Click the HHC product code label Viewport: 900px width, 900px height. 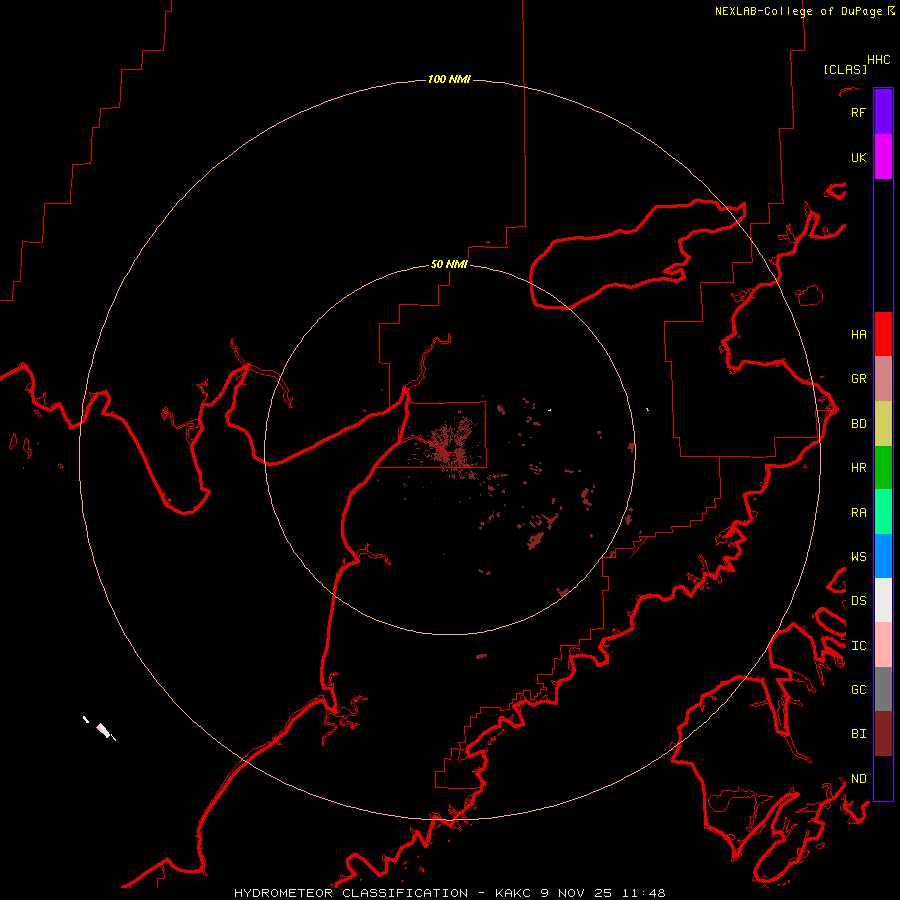pos(878,60)
